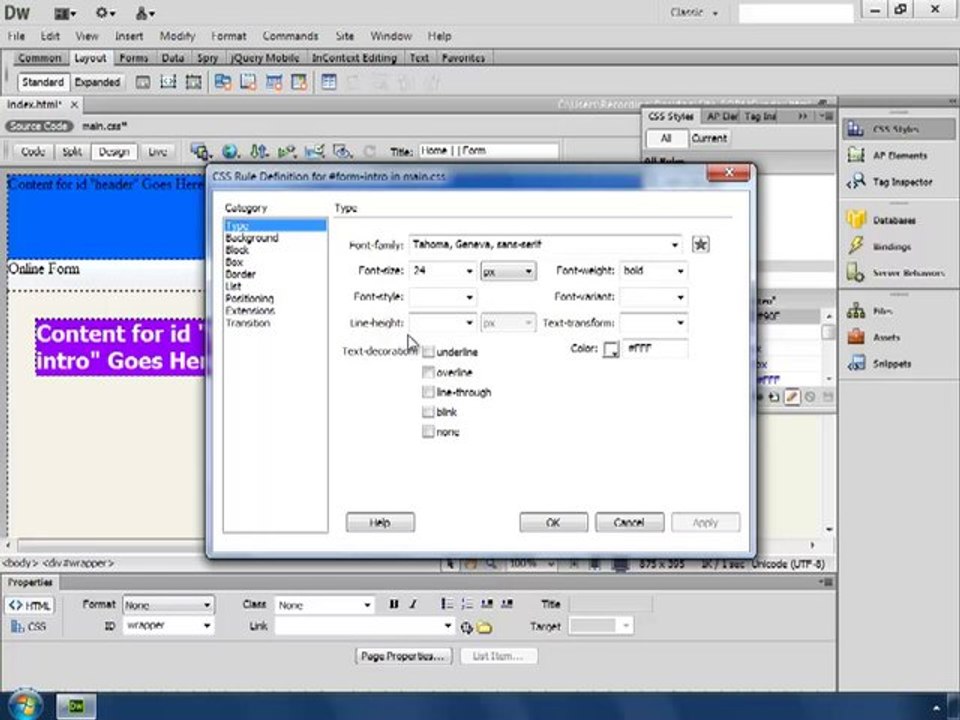Click the Bold B icon in Properties
Image resolution: width=960 pixels, height=720 pixels.
coord(394,604)
